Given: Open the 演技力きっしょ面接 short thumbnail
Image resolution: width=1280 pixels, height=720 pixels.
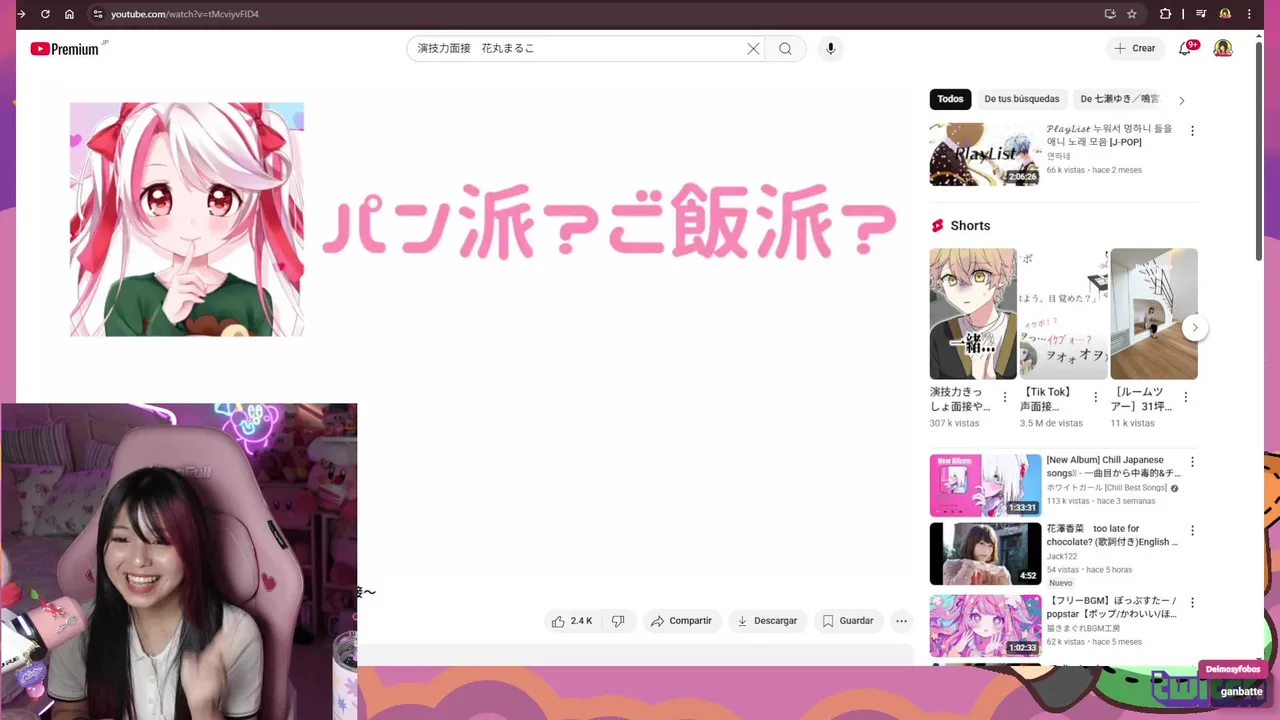Looking at the screenshot, I should [x=973, y=314].
